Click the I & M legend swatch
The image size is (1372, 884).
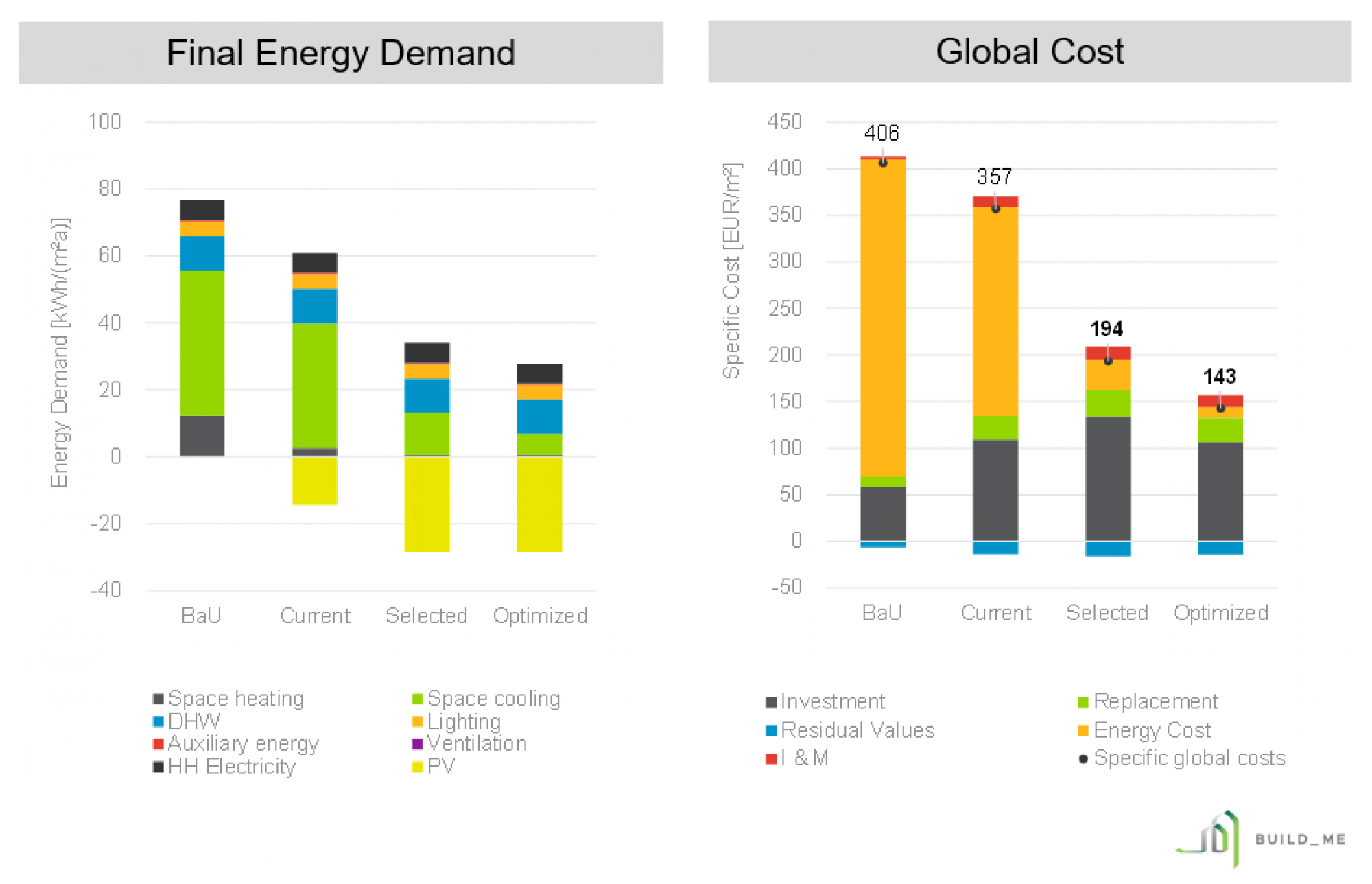(x=771, y=758)
